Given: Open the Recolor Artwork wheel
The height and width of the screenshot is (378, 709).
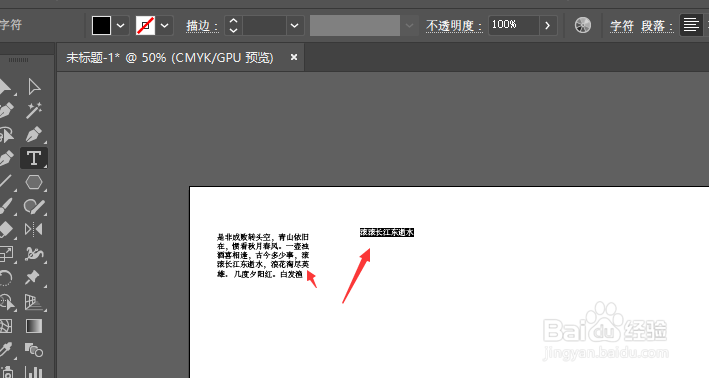Looking at the screenshot, I should point(583,25).
